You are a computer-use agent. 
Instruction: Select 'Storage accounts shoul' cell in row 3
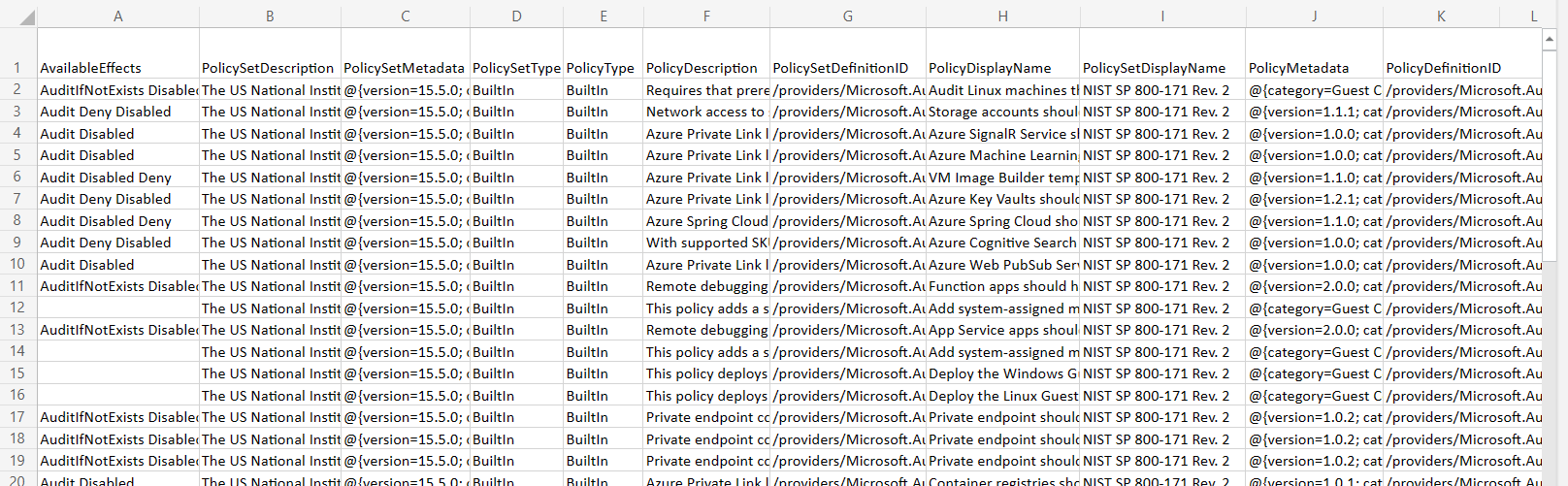pyautogui.click(x=1002, y=112)
